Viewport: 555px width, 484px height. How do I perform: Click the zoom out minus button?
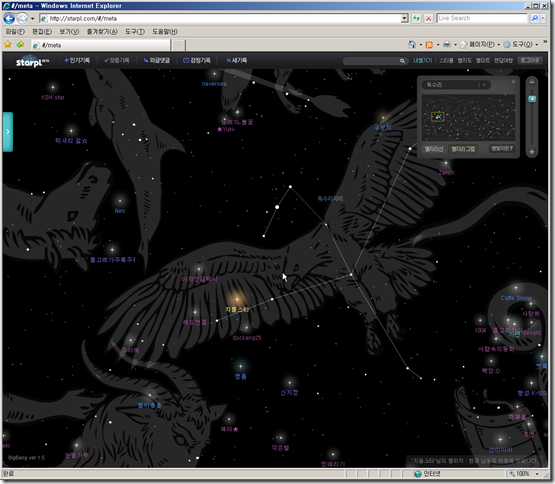pos(532,82)
